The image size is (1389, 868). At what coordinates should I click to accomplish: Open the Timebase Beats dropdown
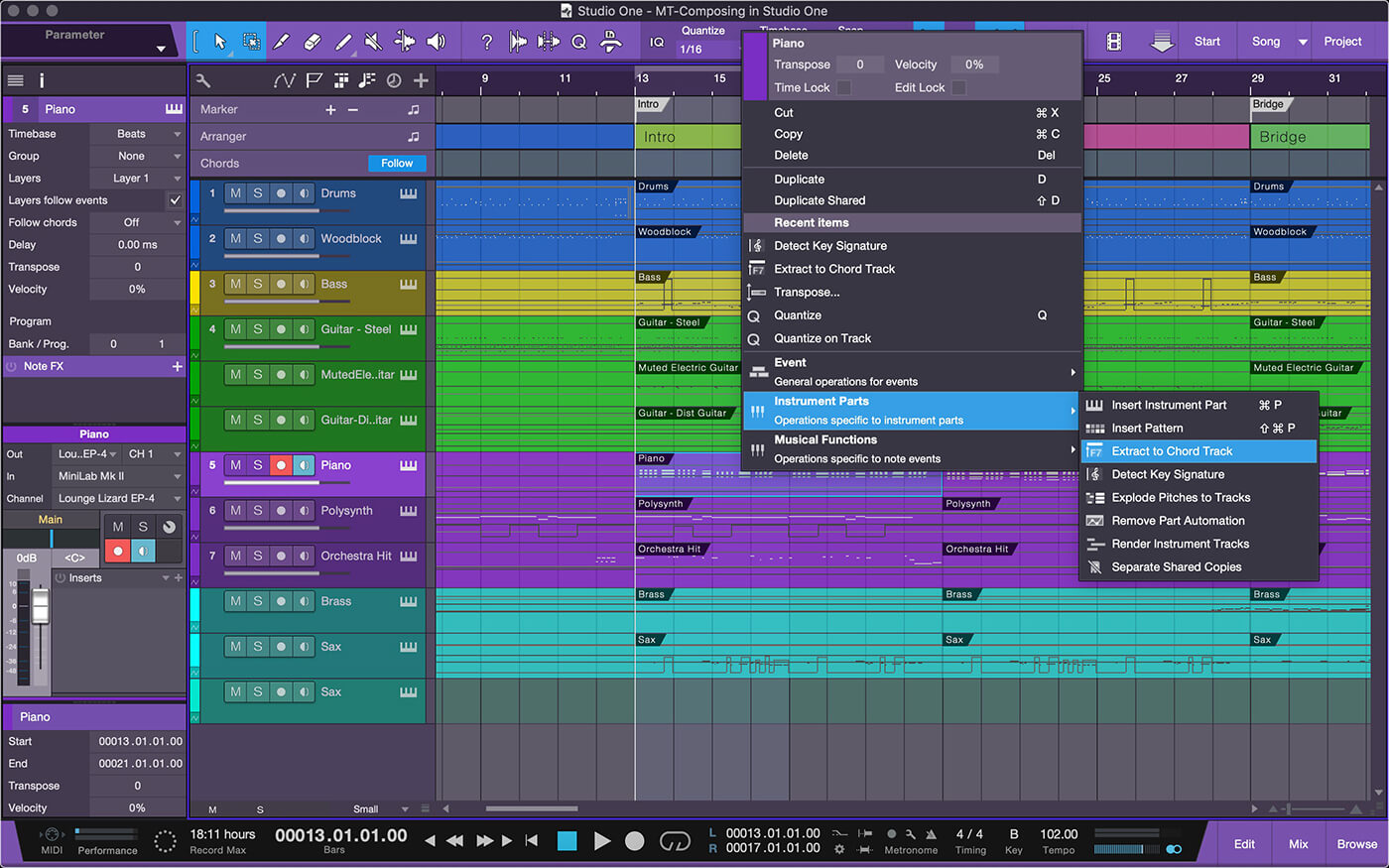point(137,134)
